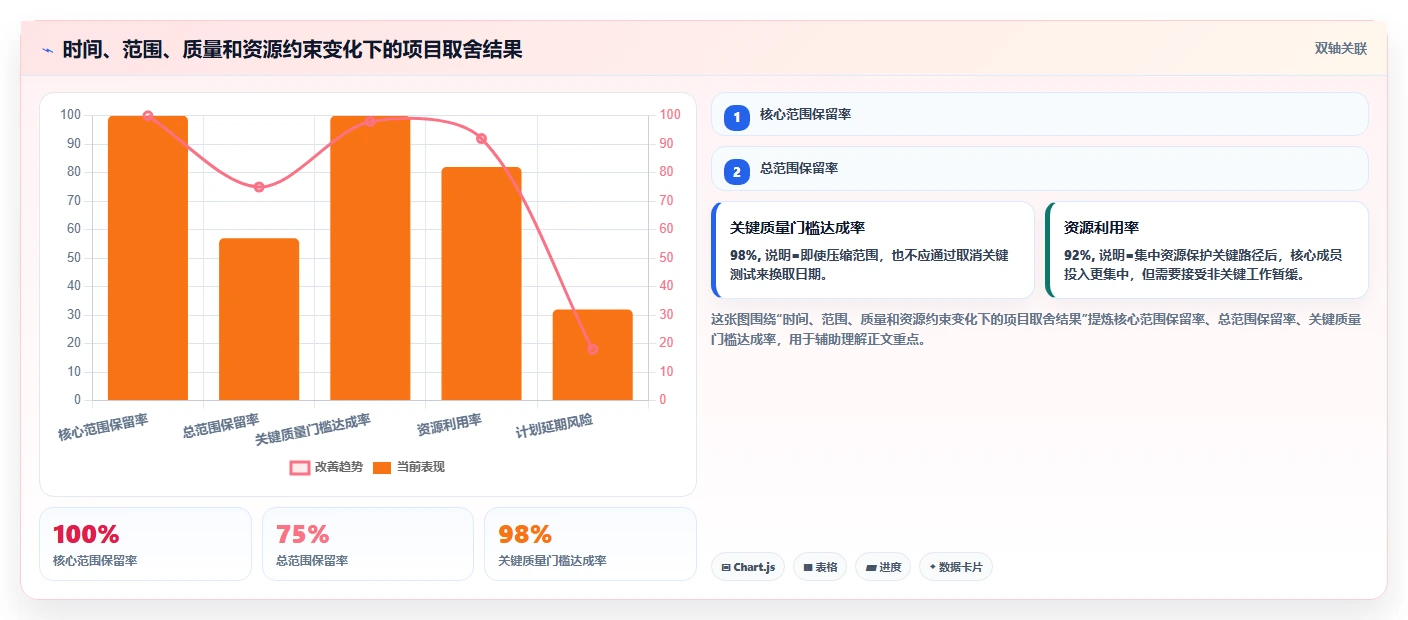Click the 表格 tag chip
This screenshot has height=620, width=1408.
(x=820, y=567)
